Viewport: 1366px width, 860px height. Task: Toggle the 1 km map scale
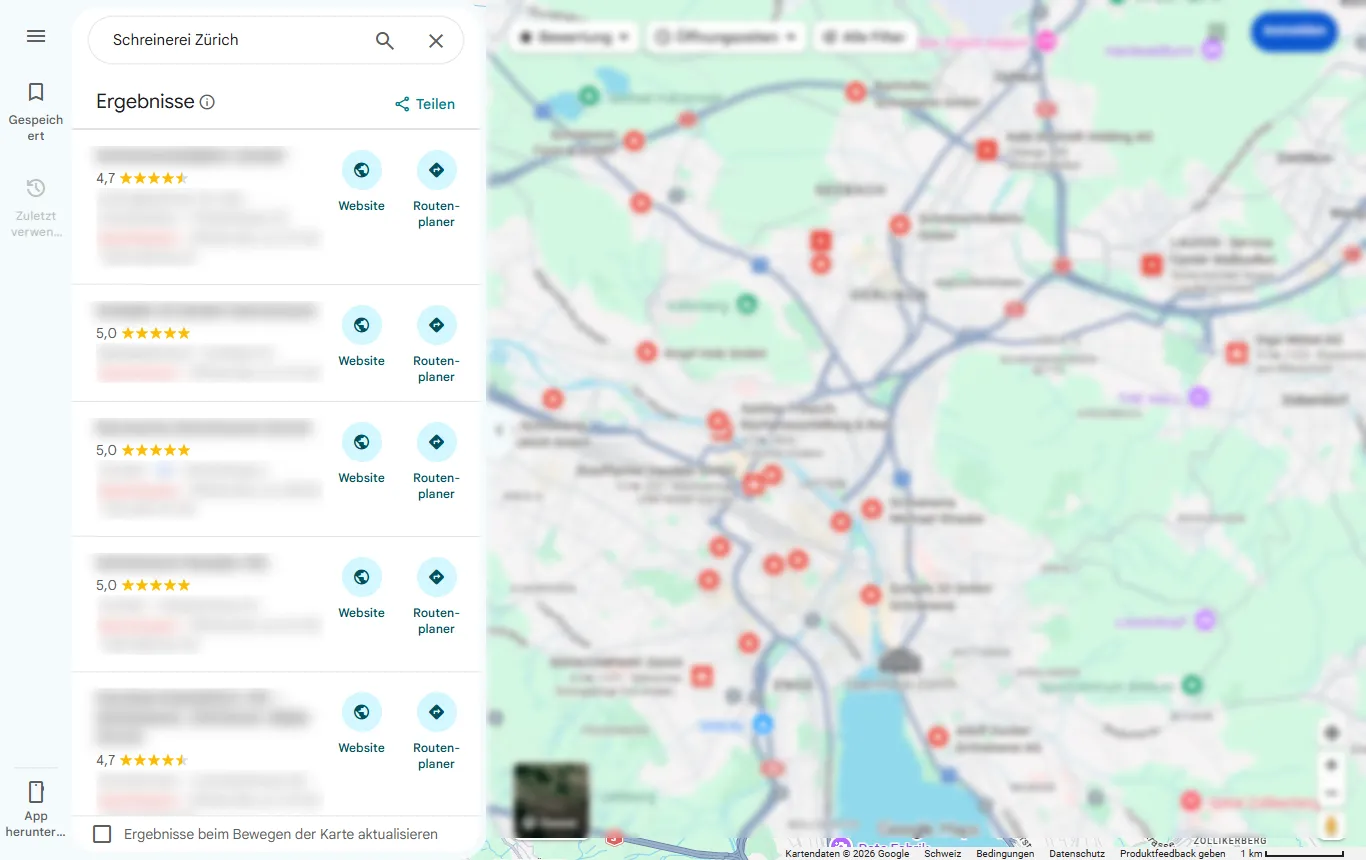click(x=1291, y=854)
